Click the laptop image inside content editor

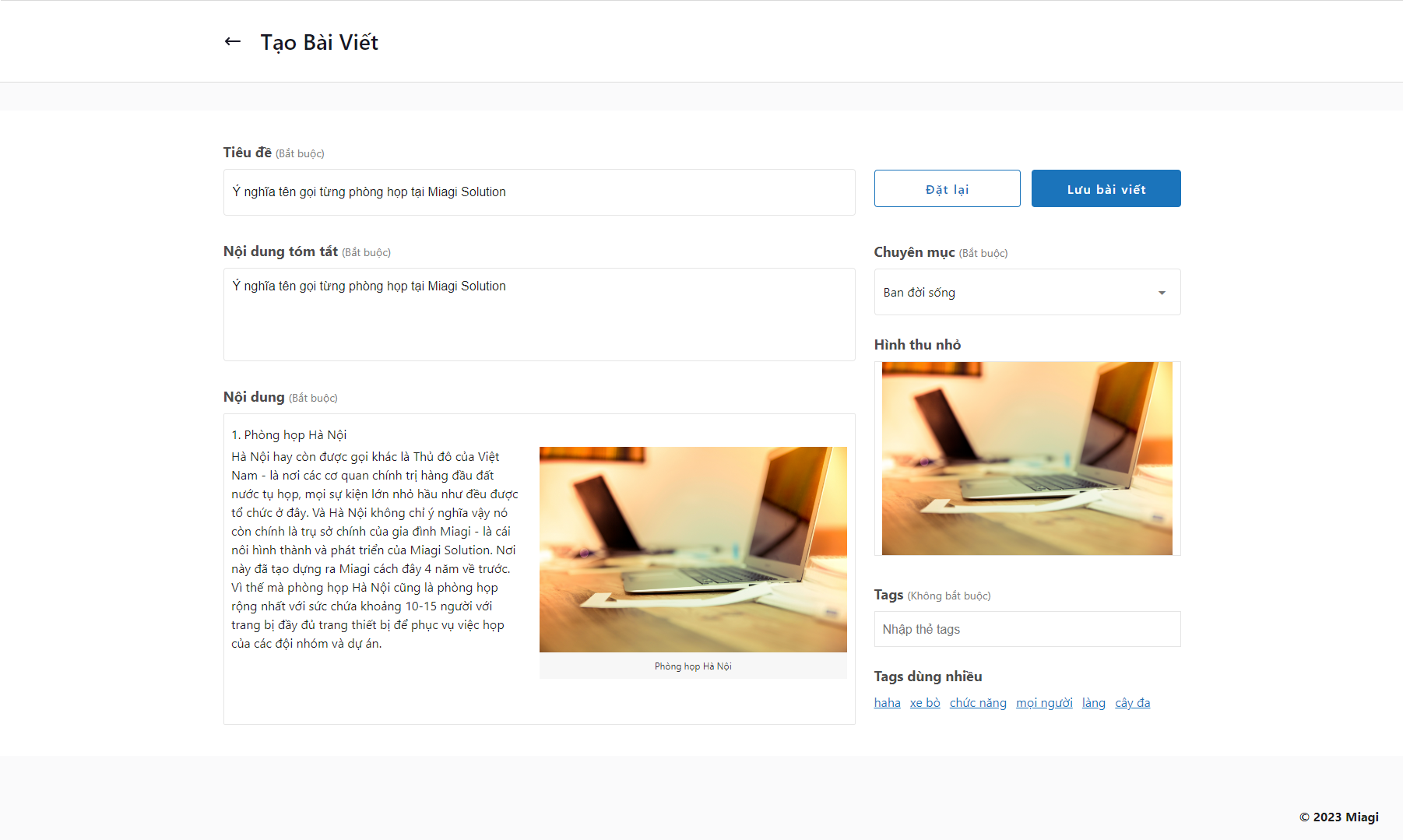pos(693,550)
